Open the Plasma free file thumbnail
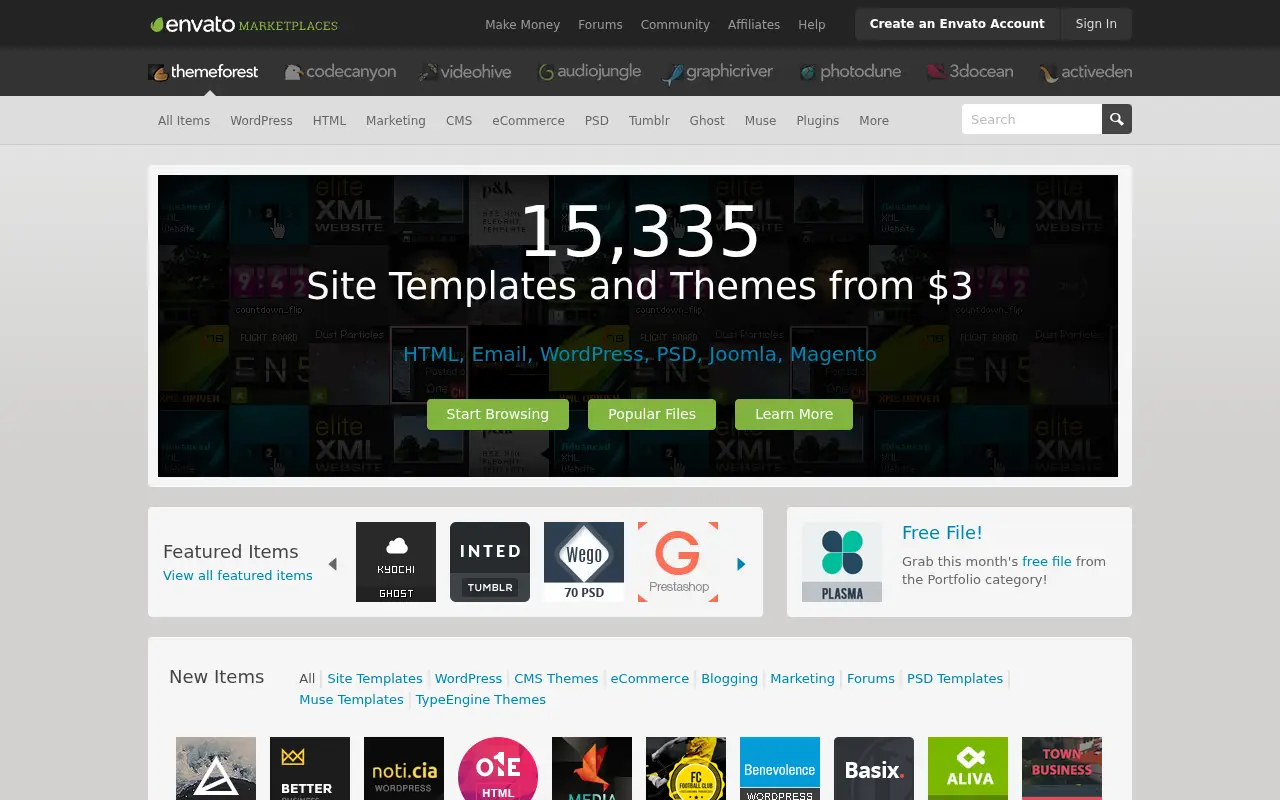The width and height of the screenshot is (1280, 800). [x=842, y=562]
